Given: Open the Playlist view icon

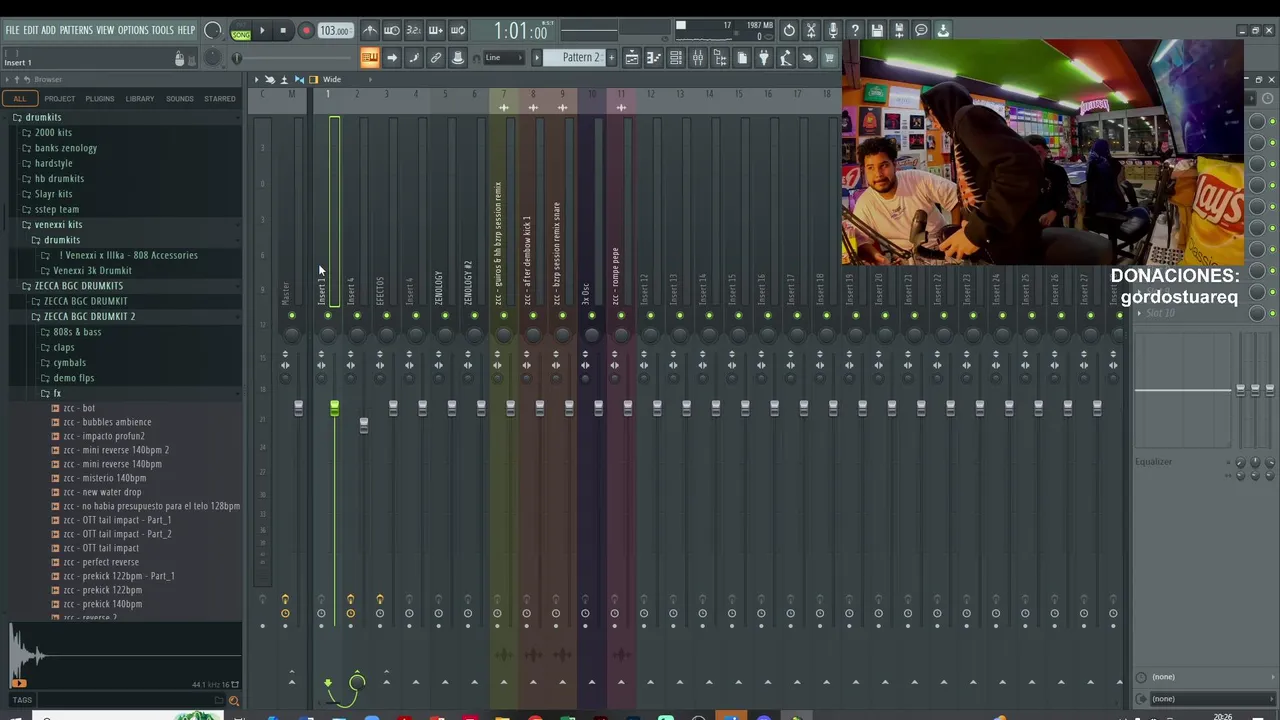Looking at the screenshot, I should [x=632, y=58].
